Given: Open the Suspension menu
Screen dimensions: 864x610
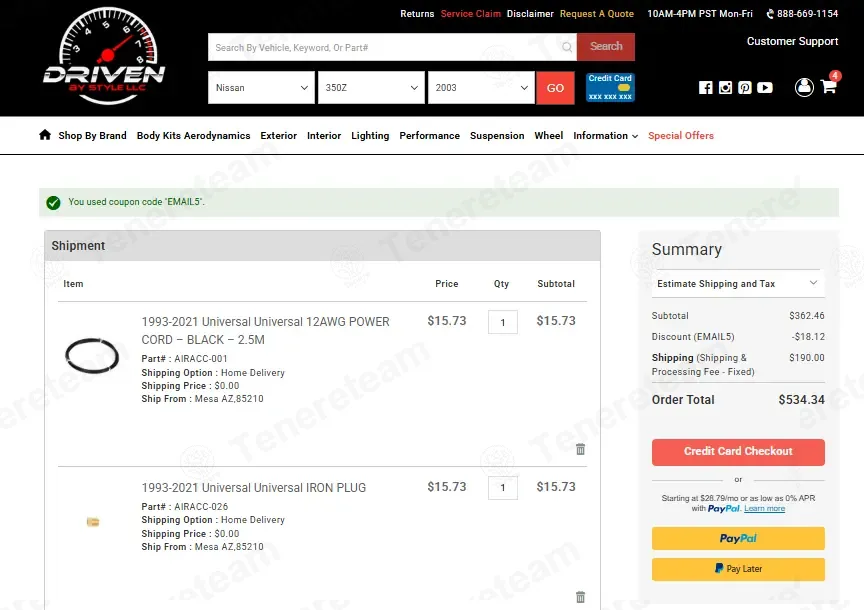Looking at the screenshot, I should [x=497, y=136].
